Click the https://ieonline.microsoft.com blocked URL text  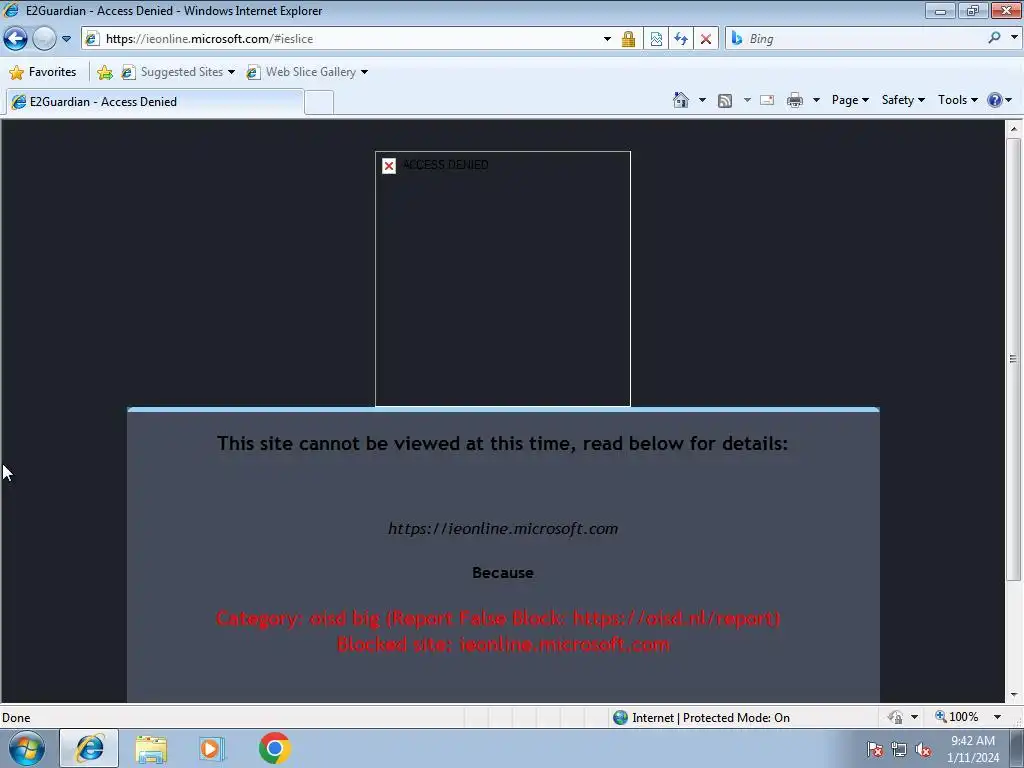pos(503,528)
